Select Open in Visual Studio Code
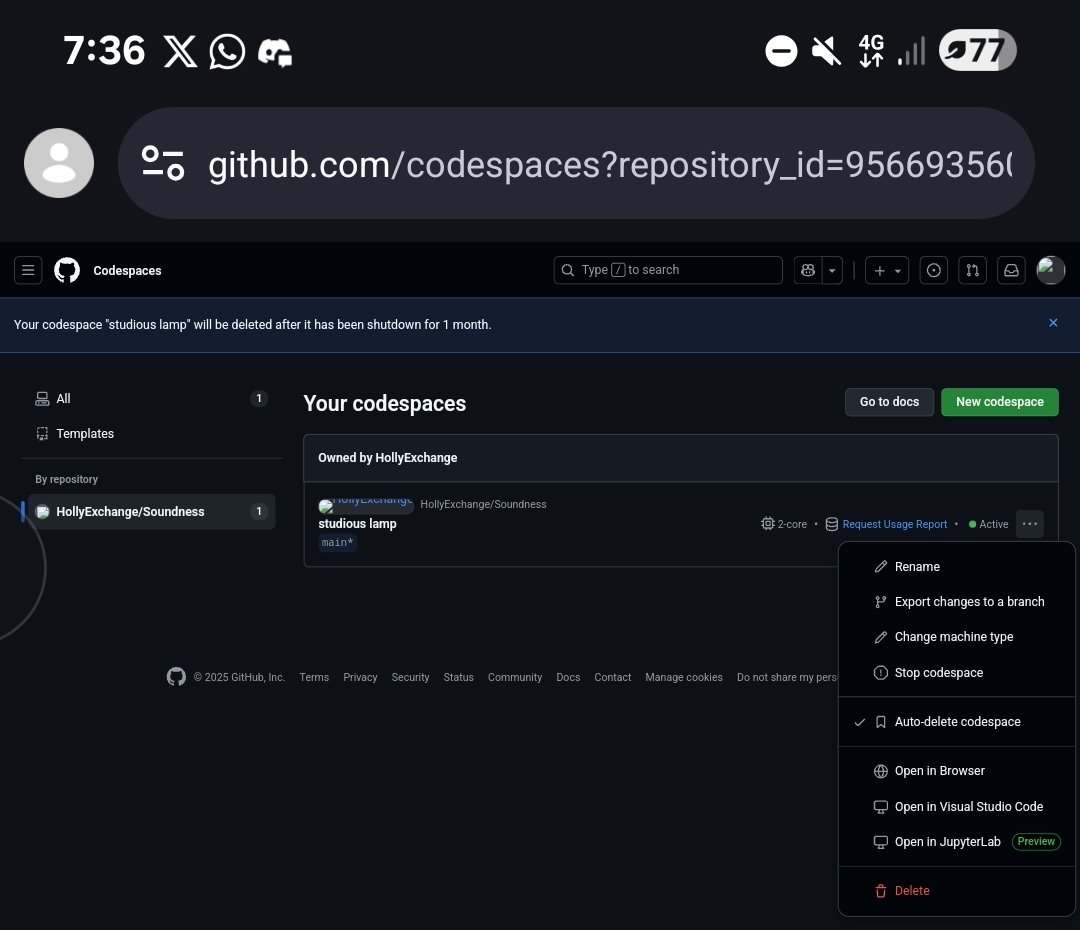This screenshot has width=1080, height=930. 957,806
